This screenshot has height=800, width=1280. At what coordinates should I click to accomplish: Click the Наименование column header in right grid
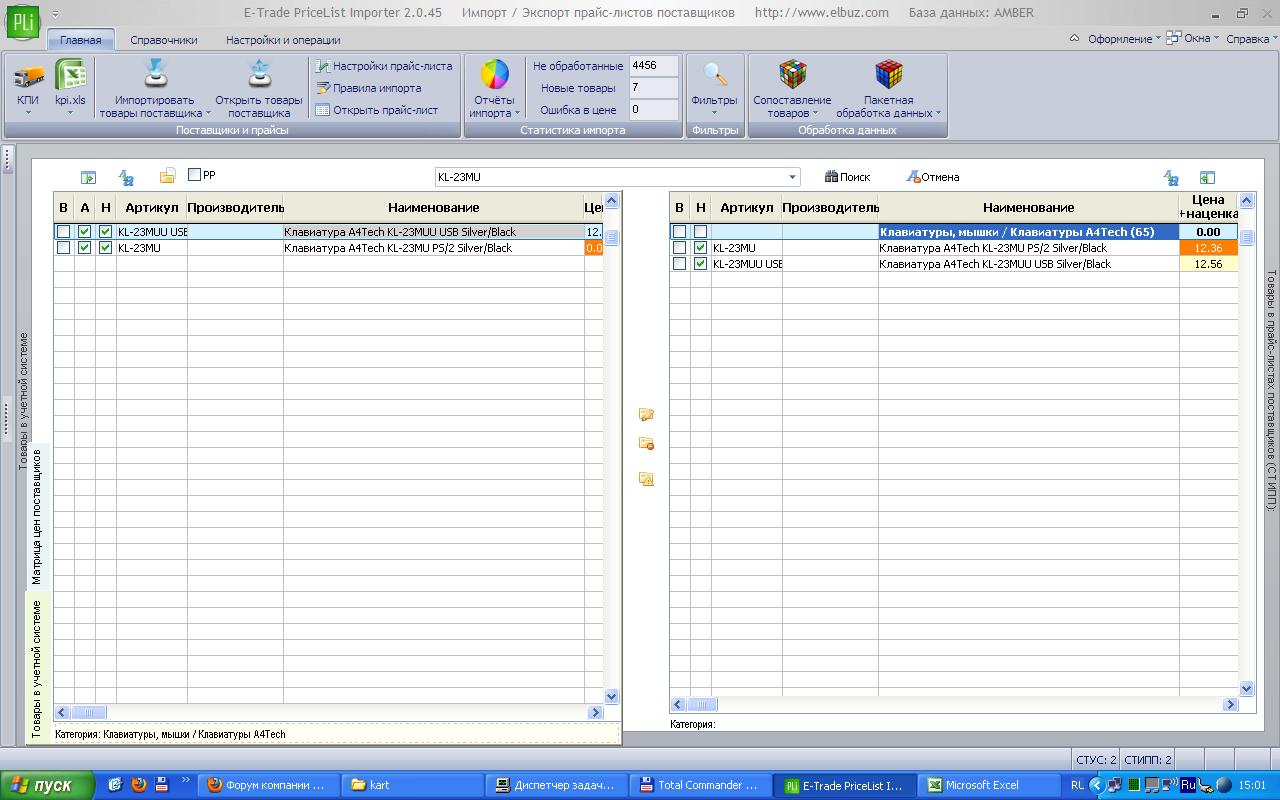[x=1028, y=207]
